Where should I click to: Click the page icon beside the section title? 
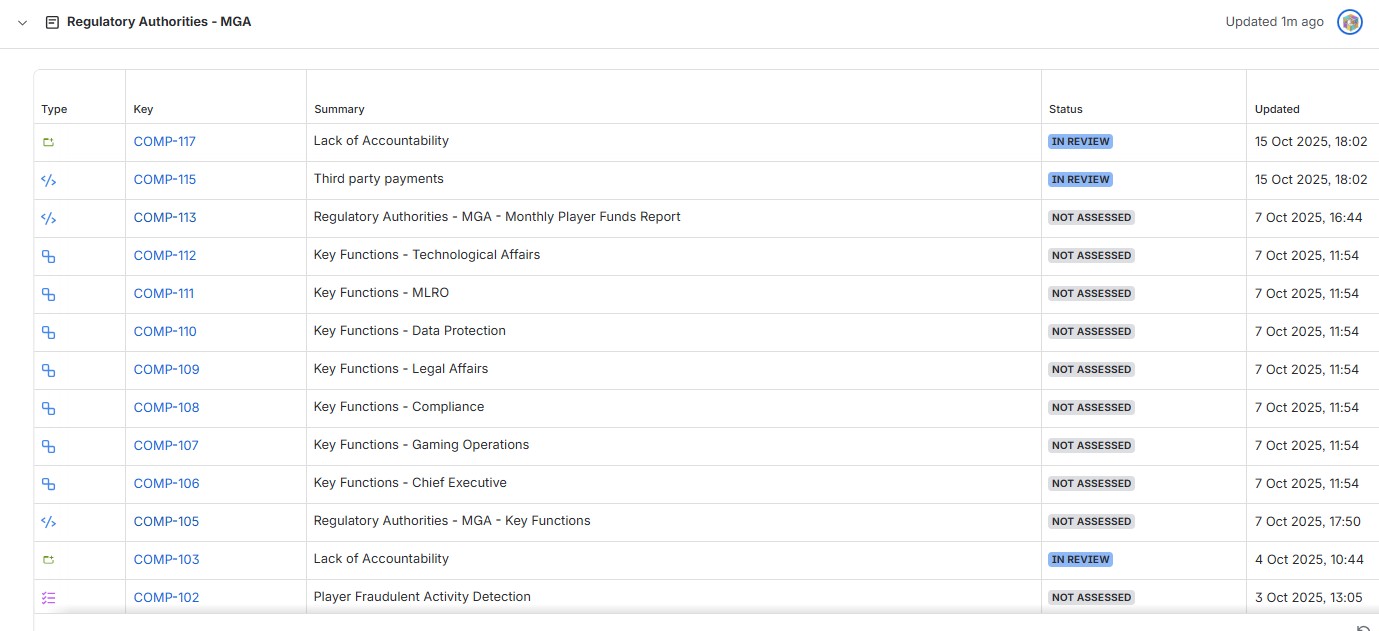[x=52, y=22]
